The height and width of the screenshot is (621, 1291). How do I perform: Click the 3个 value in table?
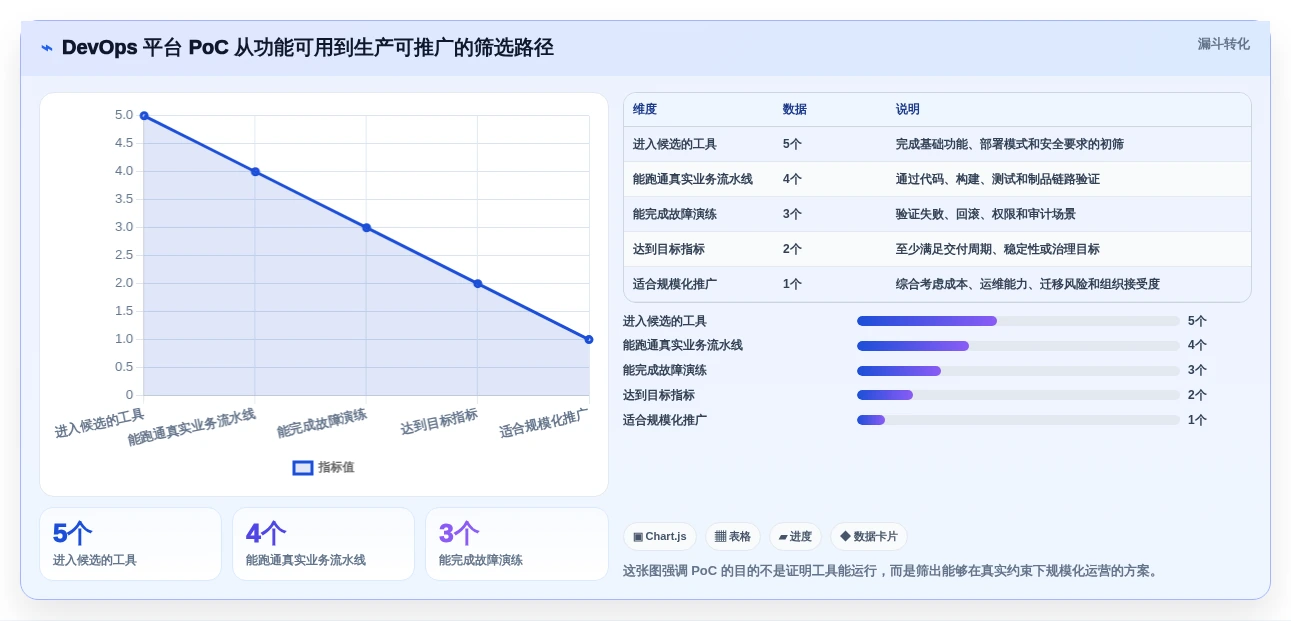click(792, 214)
